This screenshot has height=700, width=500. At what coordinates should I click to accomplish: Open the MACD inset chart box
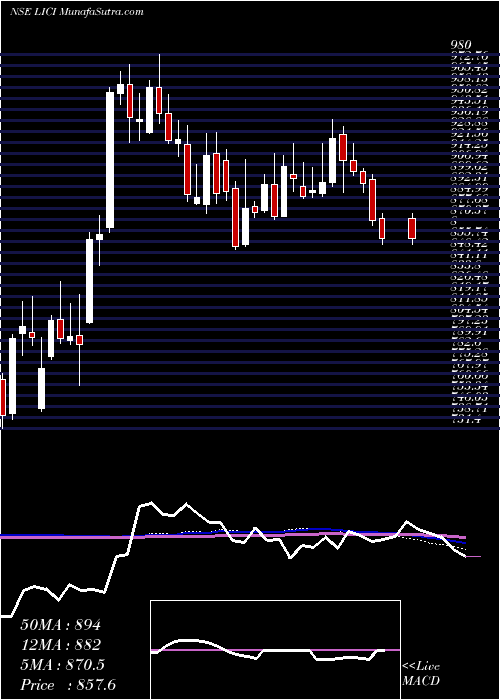click(275, 650)
